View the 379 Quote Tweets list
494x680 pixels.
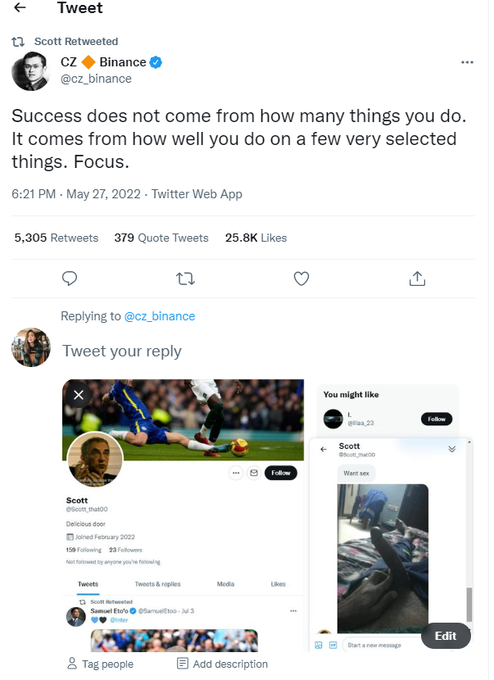click(161, 238)
